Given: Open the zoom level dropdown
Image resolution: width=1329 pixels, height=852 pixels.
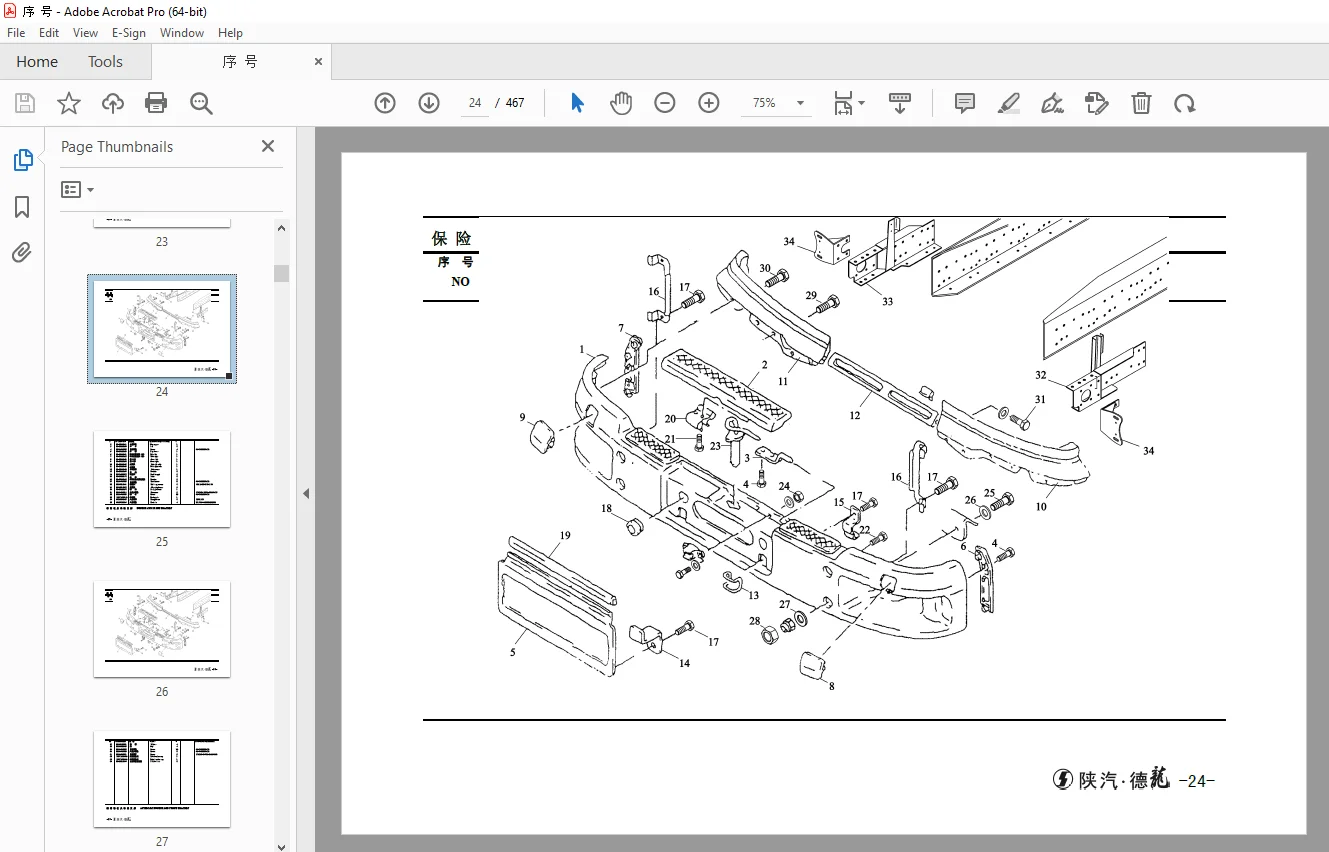Looking at the screenshot, I should pyautogui.click(x=800, y=103).
